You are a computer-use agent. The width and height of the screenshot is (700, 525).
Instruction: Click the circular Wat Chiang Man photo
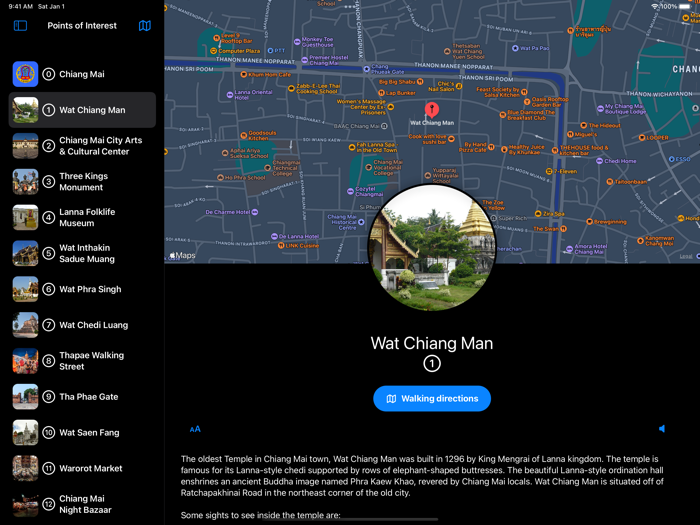tap(432, 248)
